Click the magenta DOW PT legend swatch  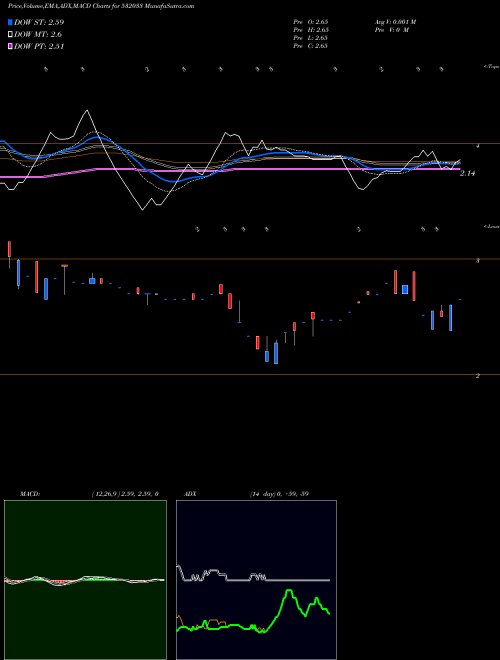point(11,47)
